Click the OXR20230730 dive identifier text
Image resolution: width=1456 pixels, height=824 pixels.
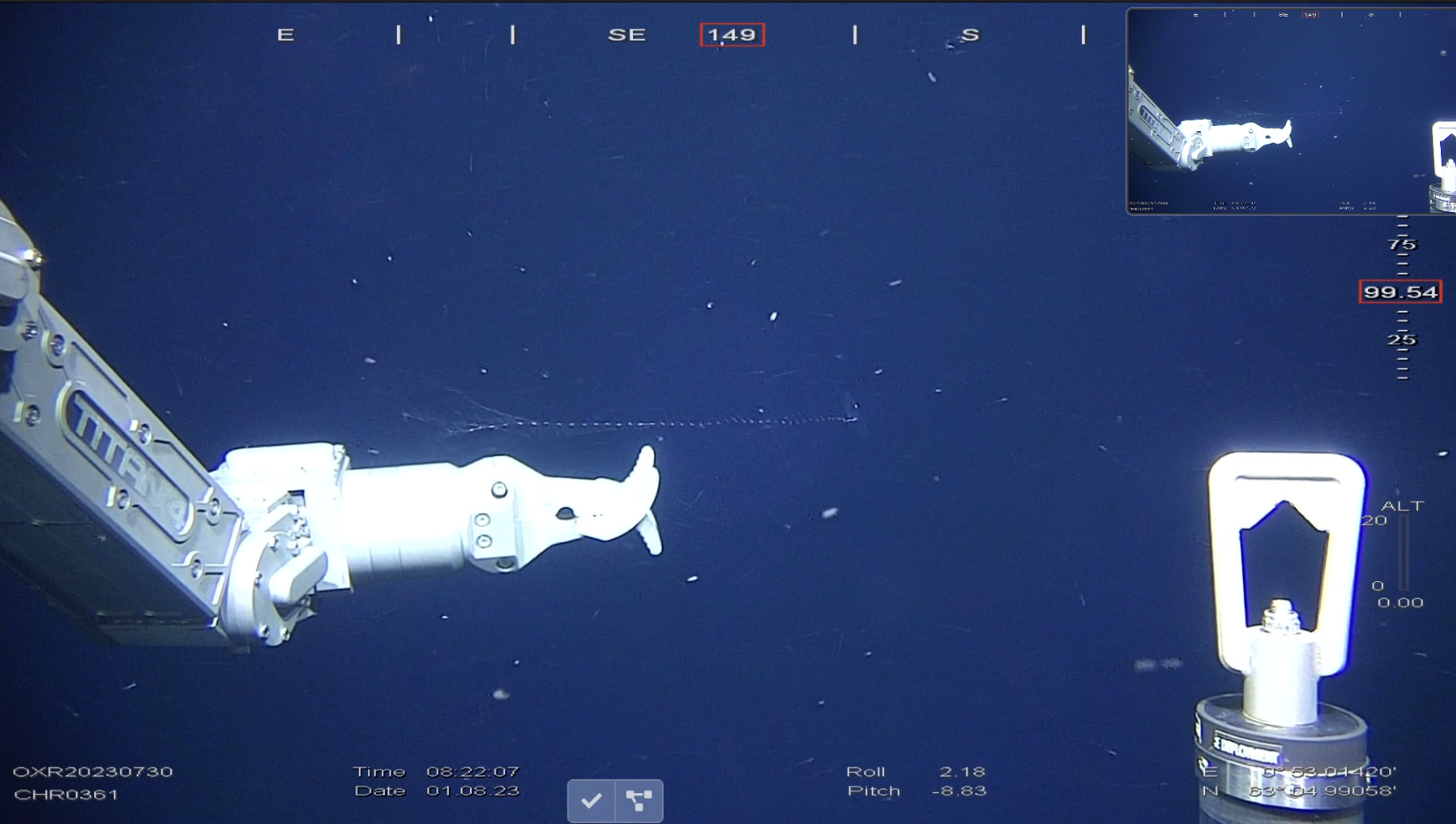click(x=92, y=771)
